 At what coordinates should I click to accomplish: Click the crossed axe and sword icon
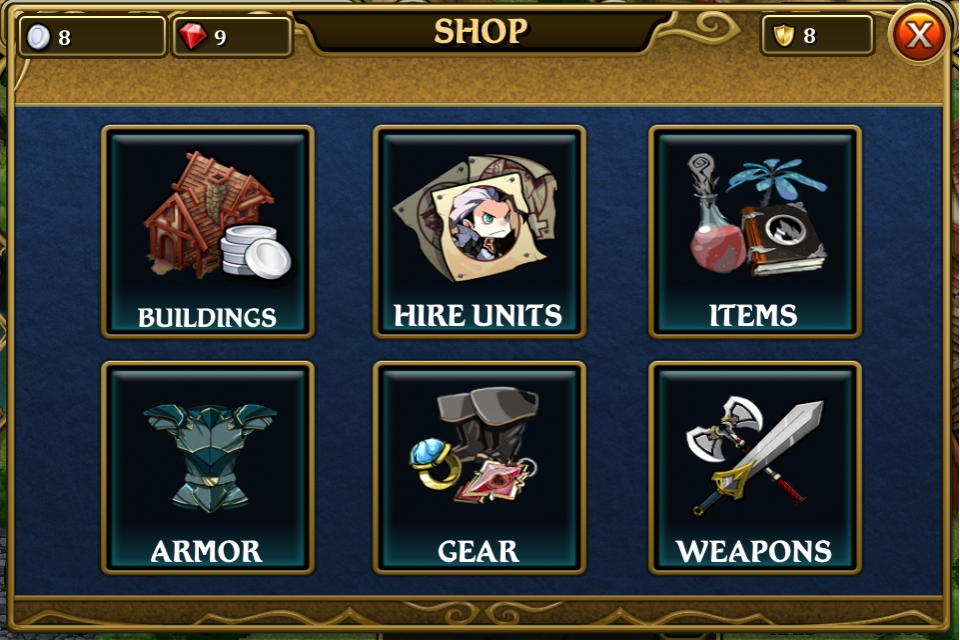click(x=754, y=456)
